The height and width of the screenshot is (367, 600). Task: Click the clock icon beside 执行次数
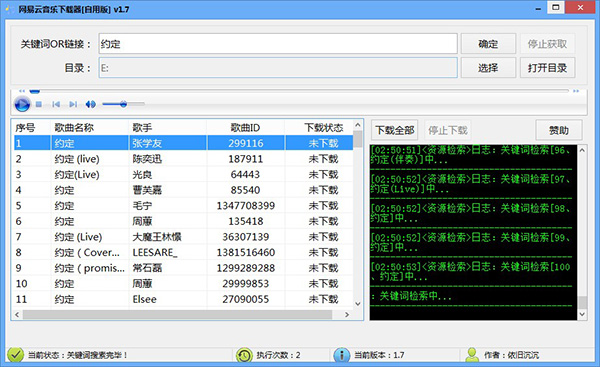coord(244,355)
